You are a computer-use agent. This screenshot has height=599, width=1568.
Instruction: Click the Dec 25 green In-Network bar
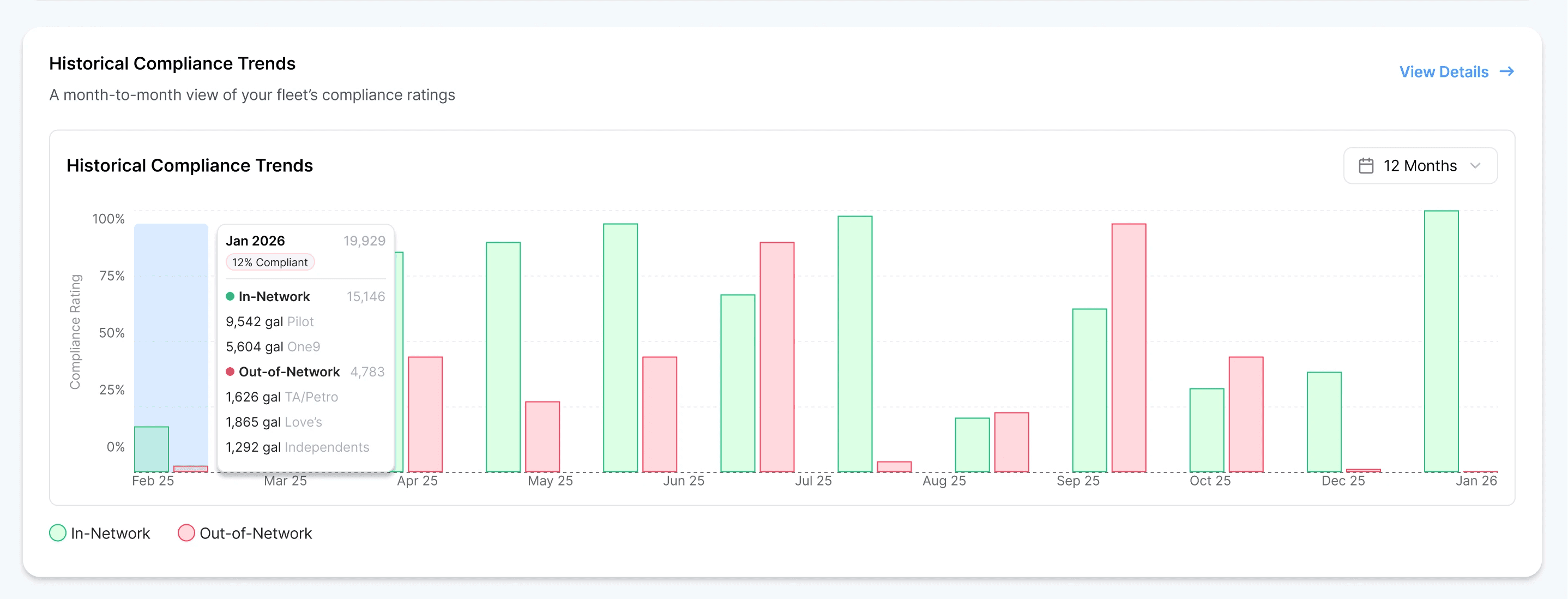pos(1324,422)
